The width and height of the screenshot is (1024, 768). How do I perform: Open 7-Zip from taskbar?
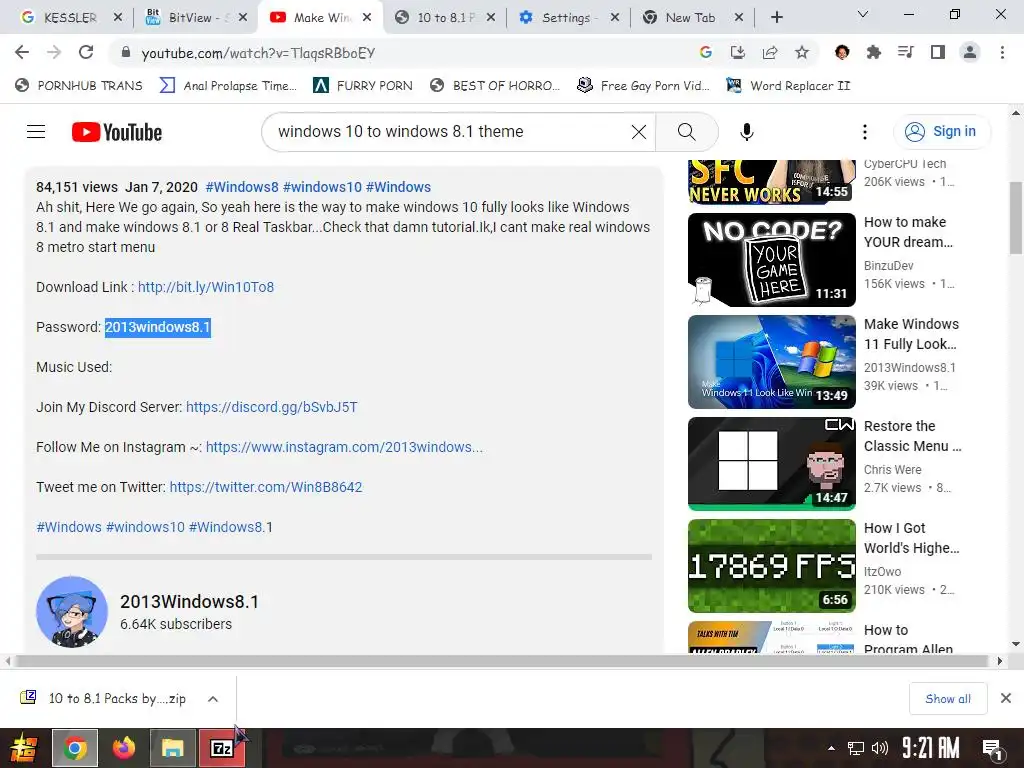(x=221, y=748)
